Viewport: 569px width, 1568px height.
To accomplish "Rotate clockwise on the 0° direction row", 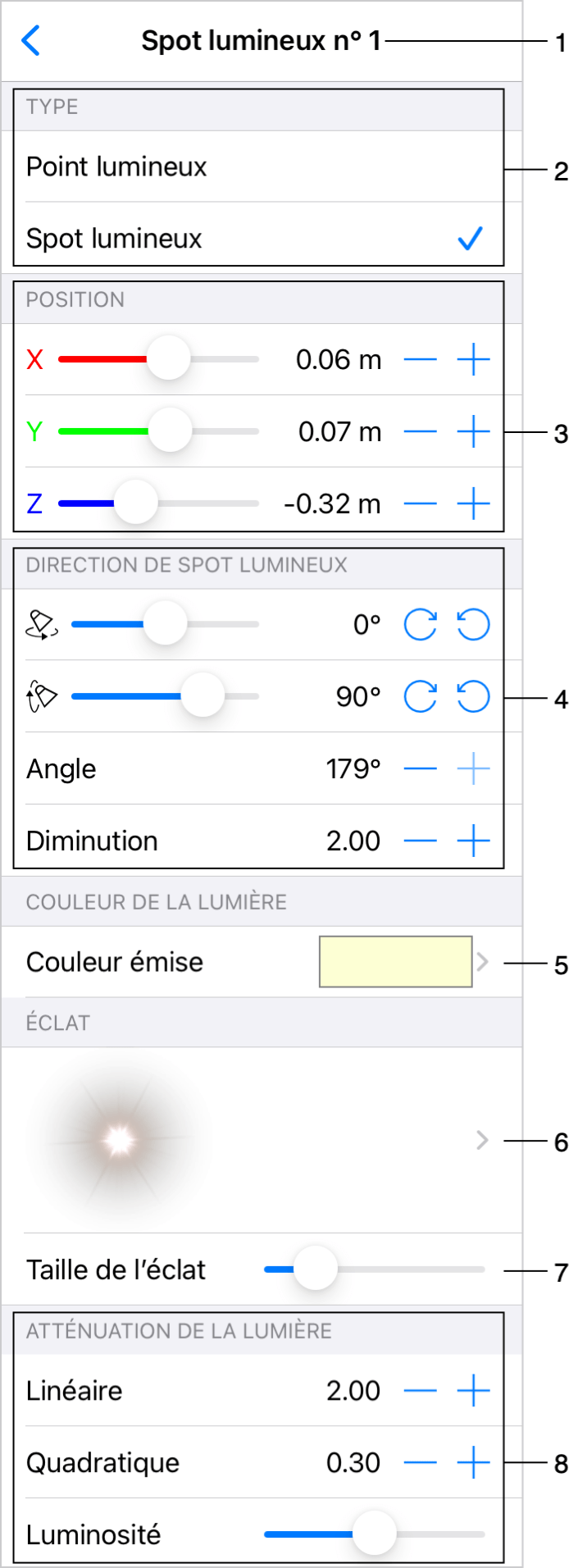I will tap(421, 625).
